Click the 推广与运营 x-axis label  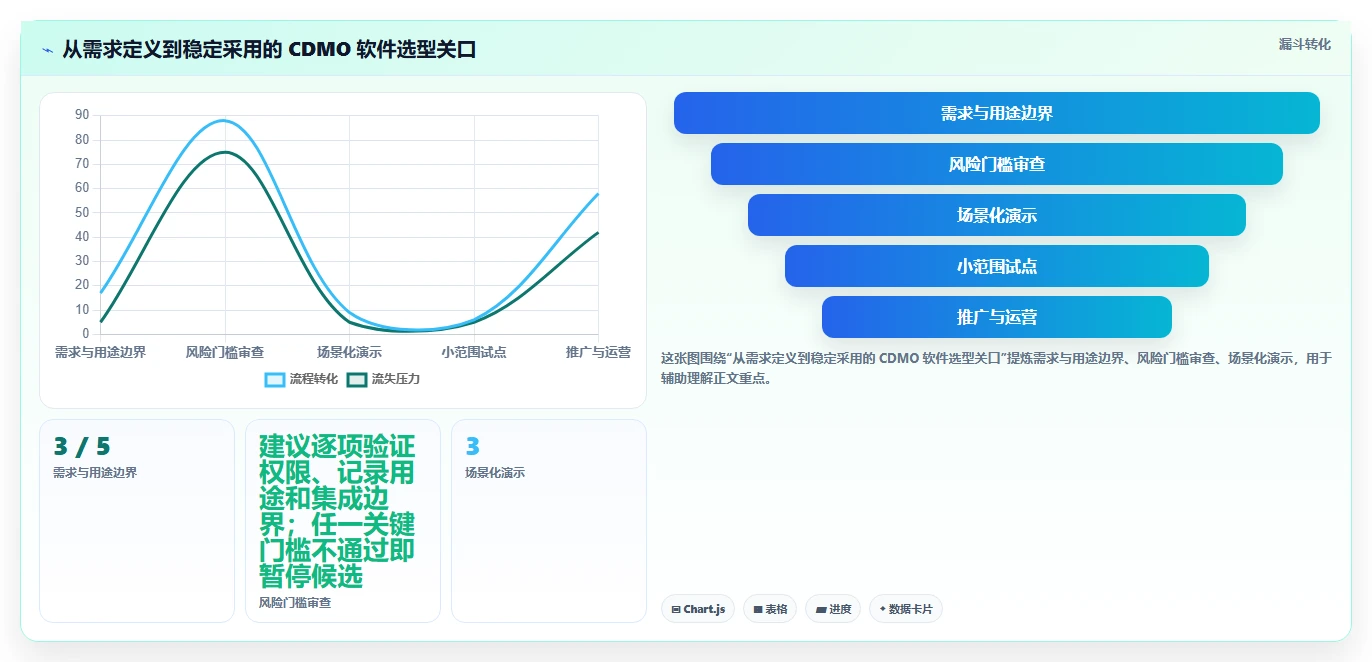click(x=598, y=352)
